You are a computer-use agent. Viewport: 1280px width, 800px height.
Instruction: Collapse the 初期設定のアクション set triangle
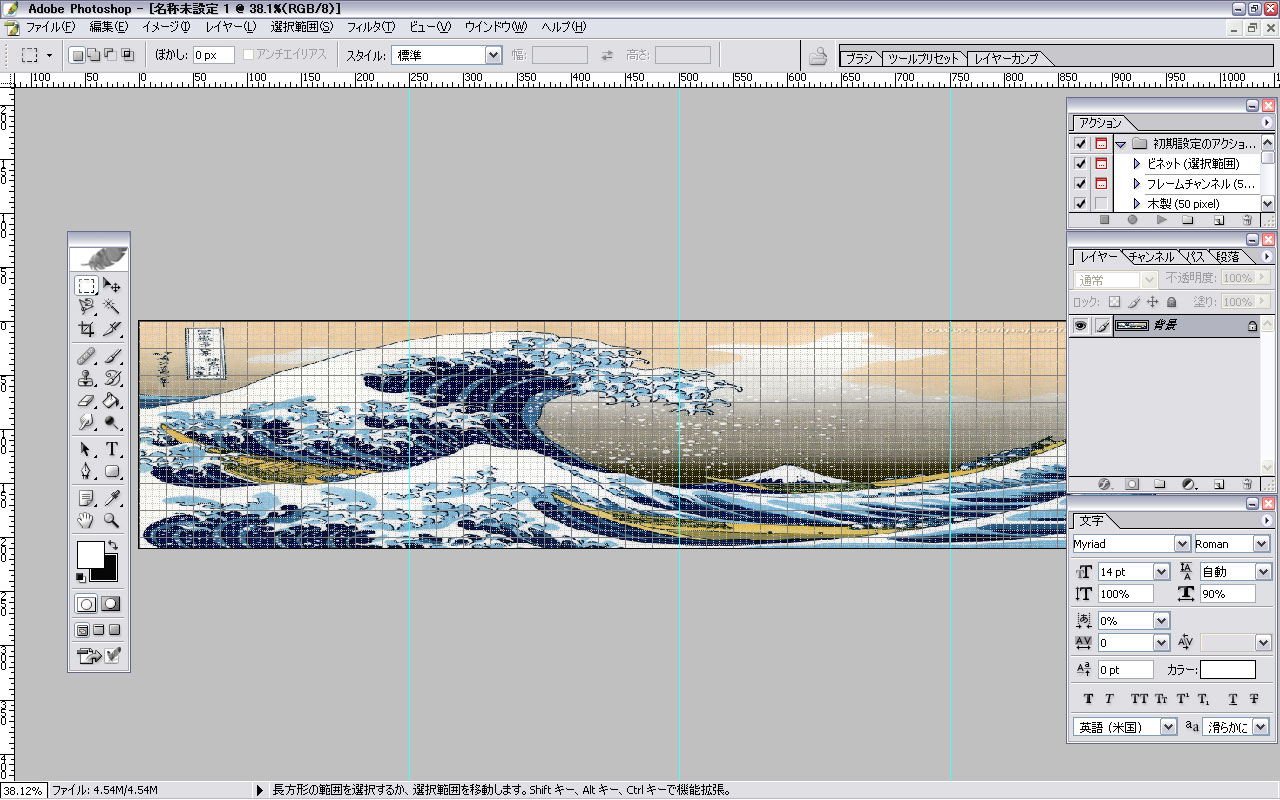tap(1121, 144)
